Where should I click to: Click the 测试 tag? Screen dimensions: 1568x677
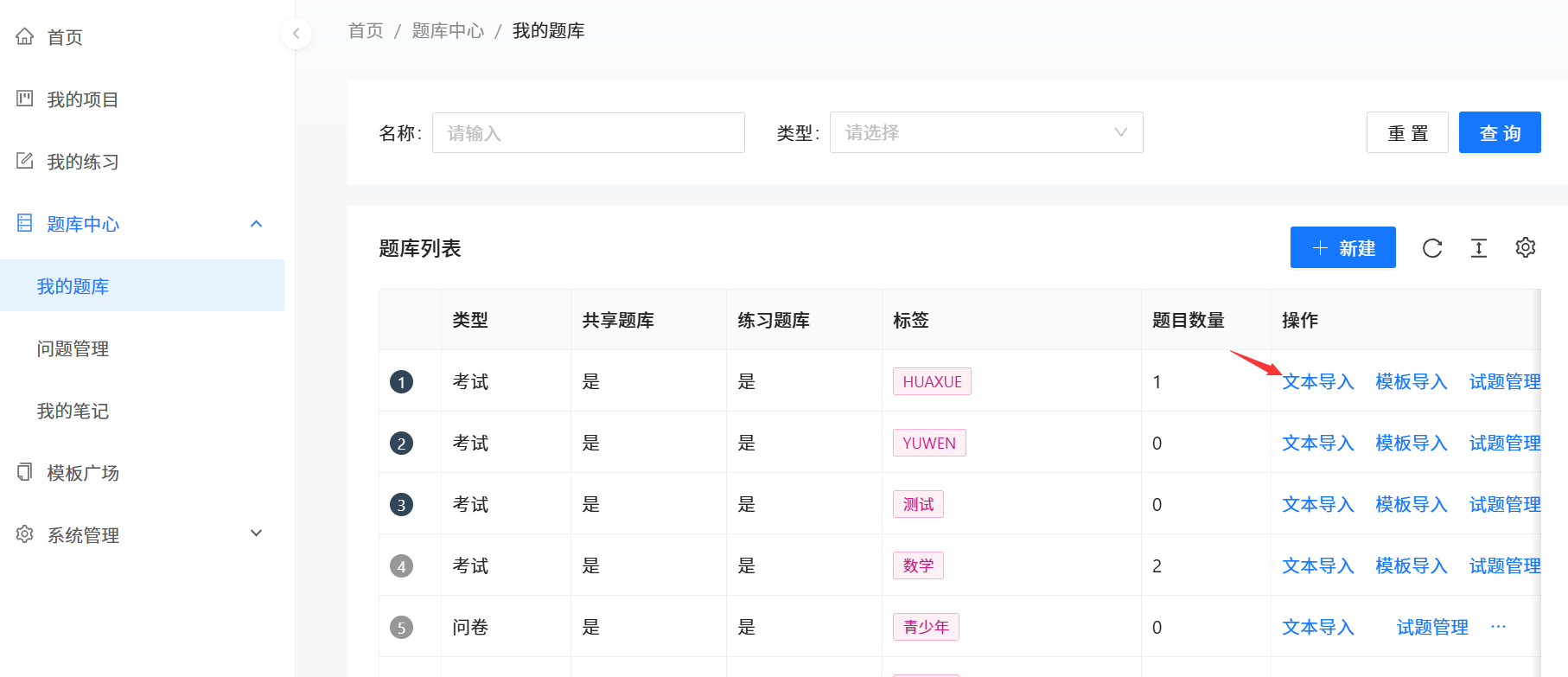[918, 504]
